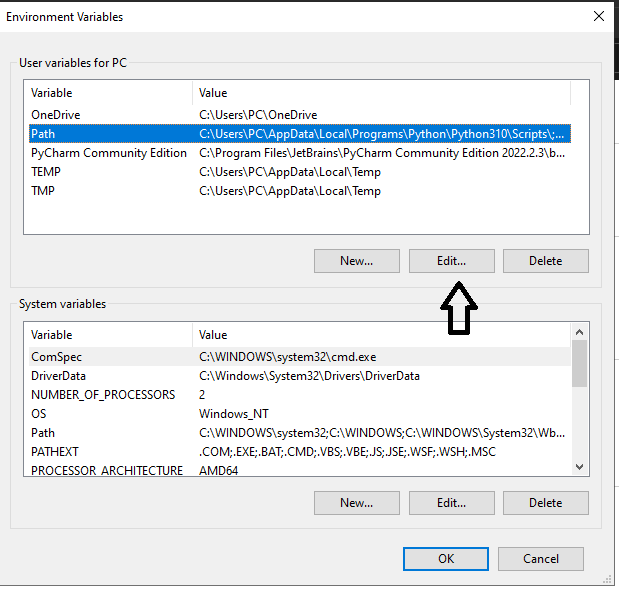Select the DriverData system variable
The image size is (619, 597).
tap(300, 376)
